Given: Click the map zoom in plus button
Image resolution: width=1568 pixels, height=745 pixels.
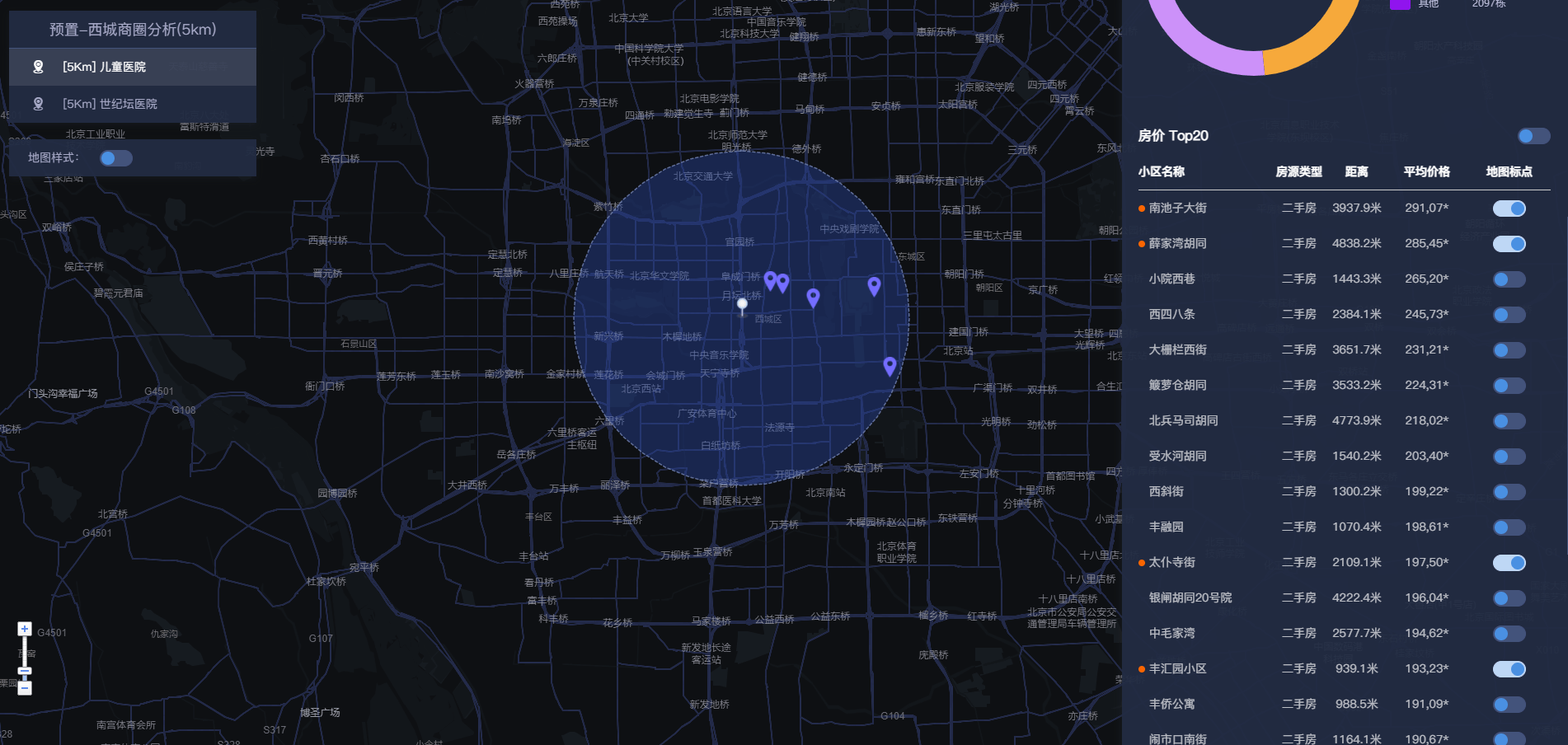Looking at the screenshot, I should pos(25,629).
